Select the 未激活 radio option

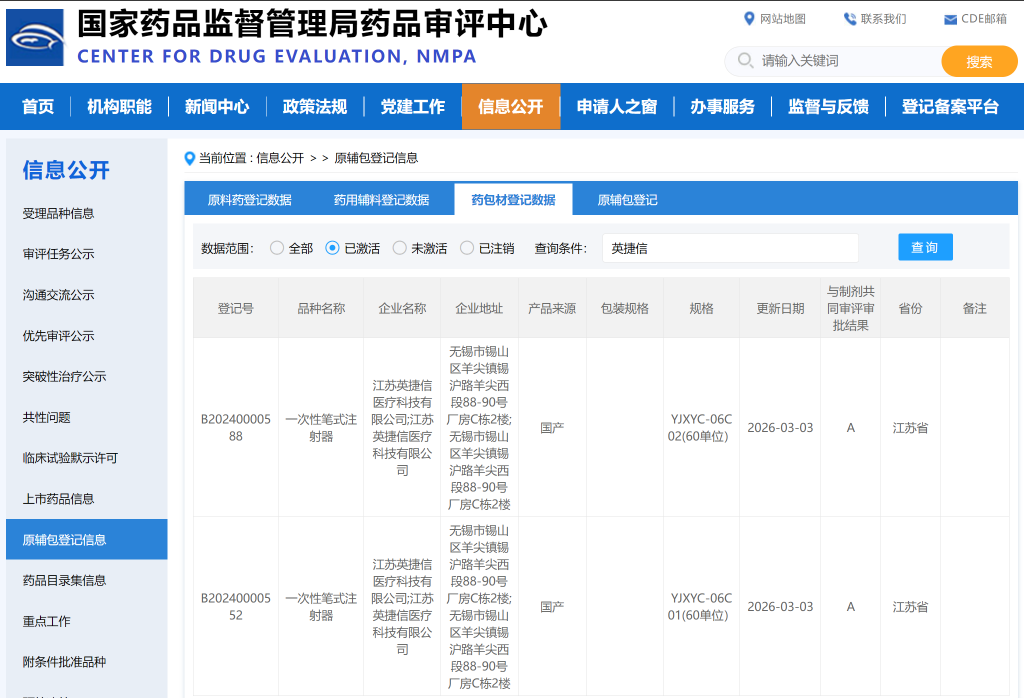(400, 248)
